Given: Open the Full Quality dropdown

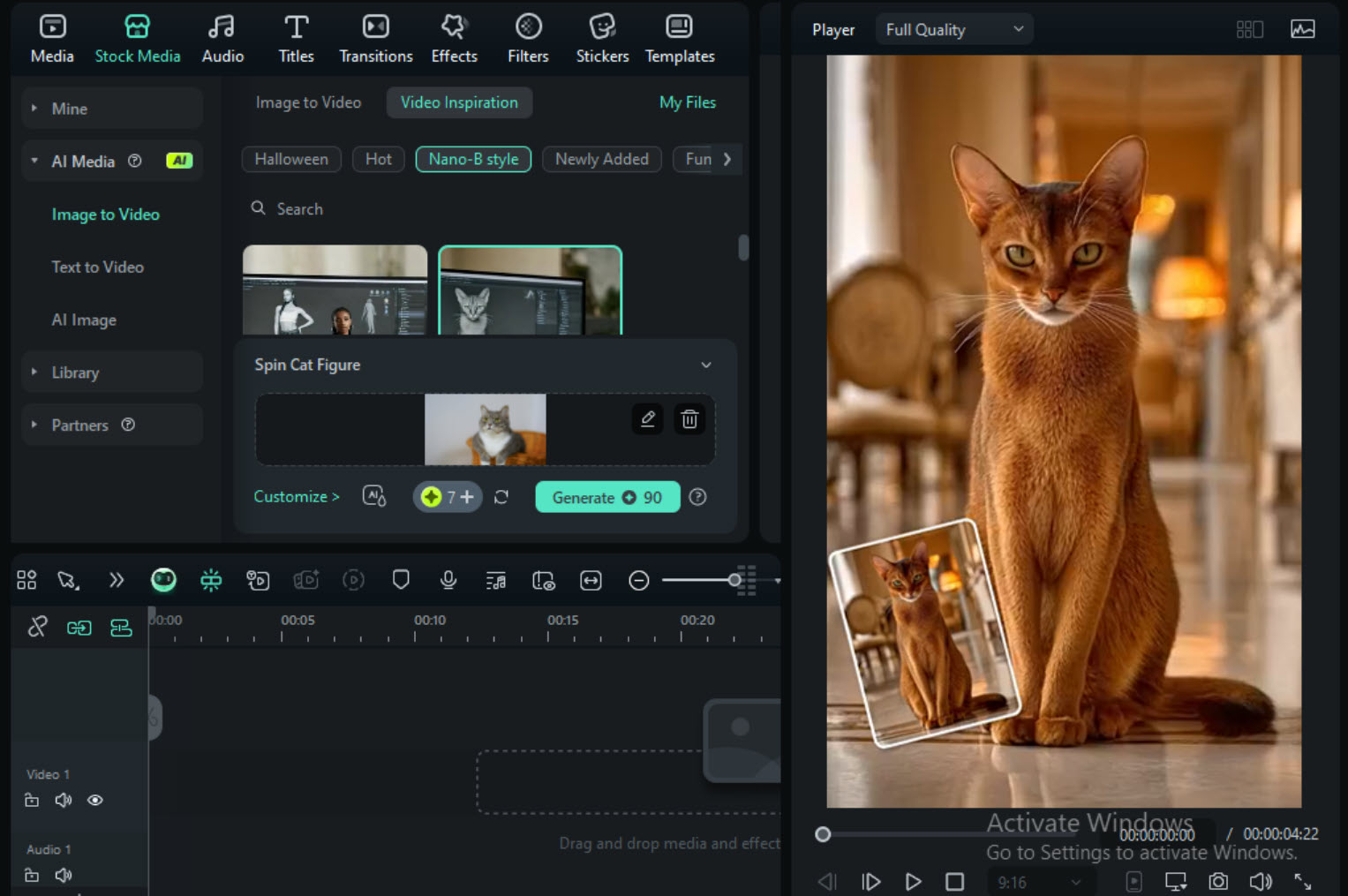Looking at the screenshot, I should coord(954,30).
